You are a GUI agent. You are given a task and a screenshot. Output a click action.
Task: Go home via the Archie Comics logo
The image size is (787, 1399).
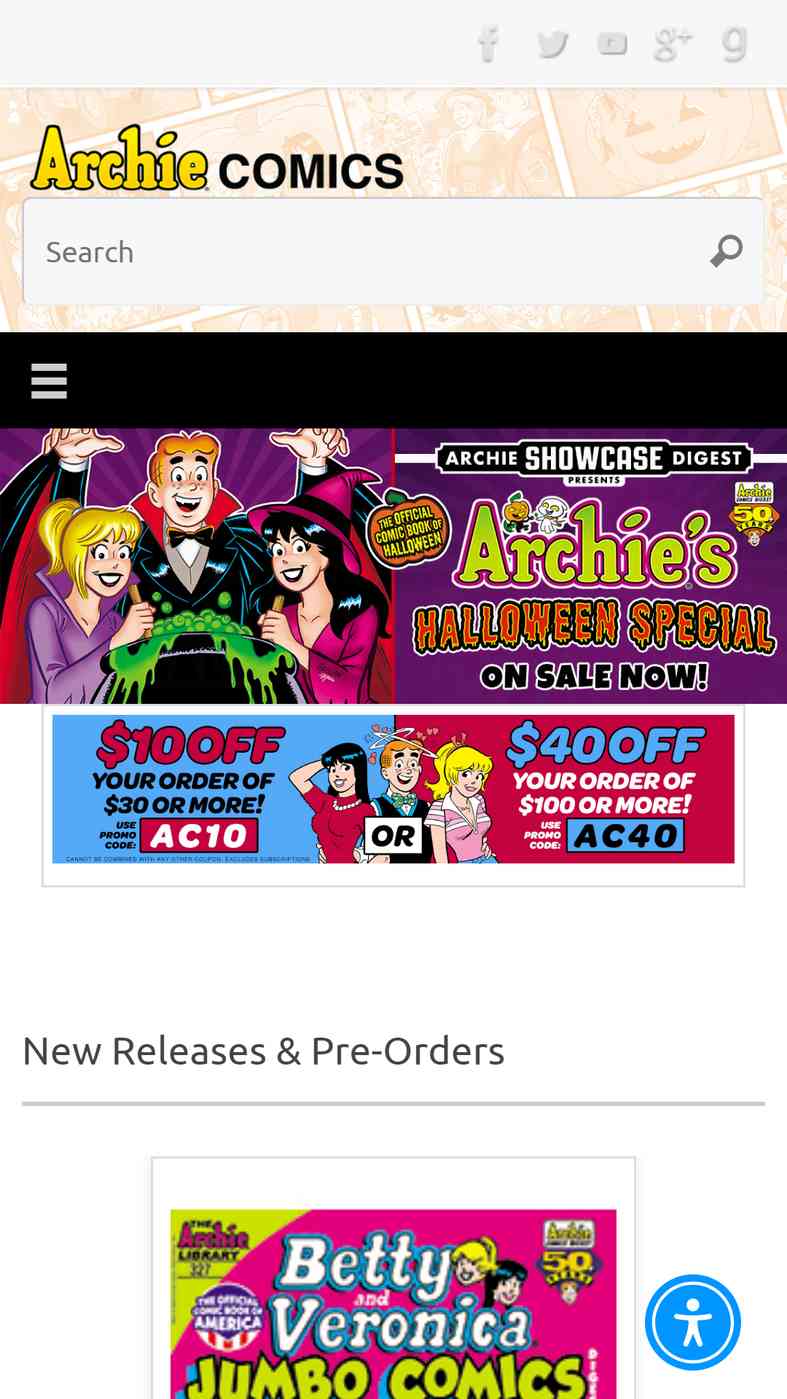click(217, 158)
